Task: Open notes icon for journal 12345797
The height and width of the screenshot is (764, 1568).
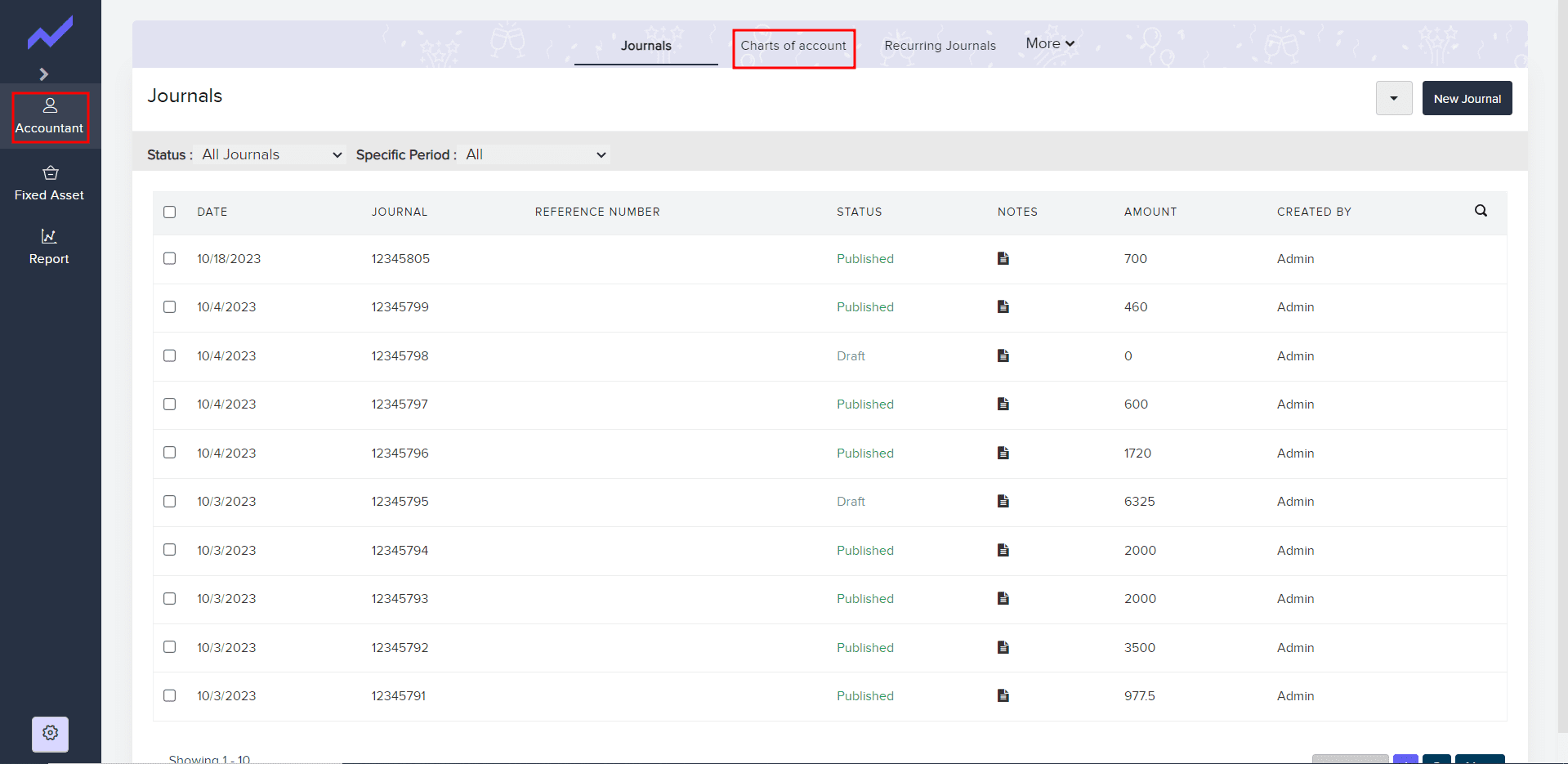Action: tap(1003, 404)
